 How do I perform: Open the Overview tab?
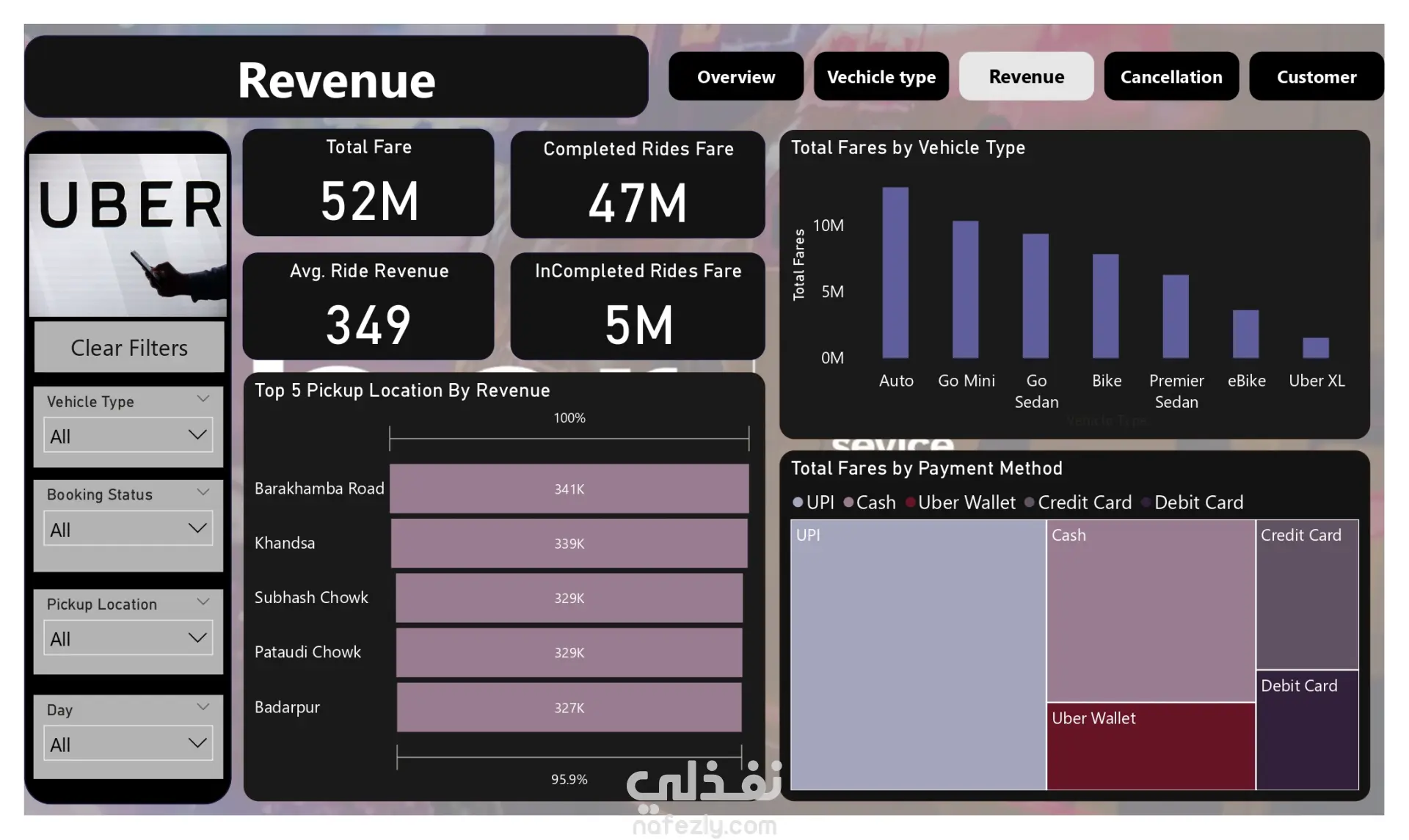(735, 76)
